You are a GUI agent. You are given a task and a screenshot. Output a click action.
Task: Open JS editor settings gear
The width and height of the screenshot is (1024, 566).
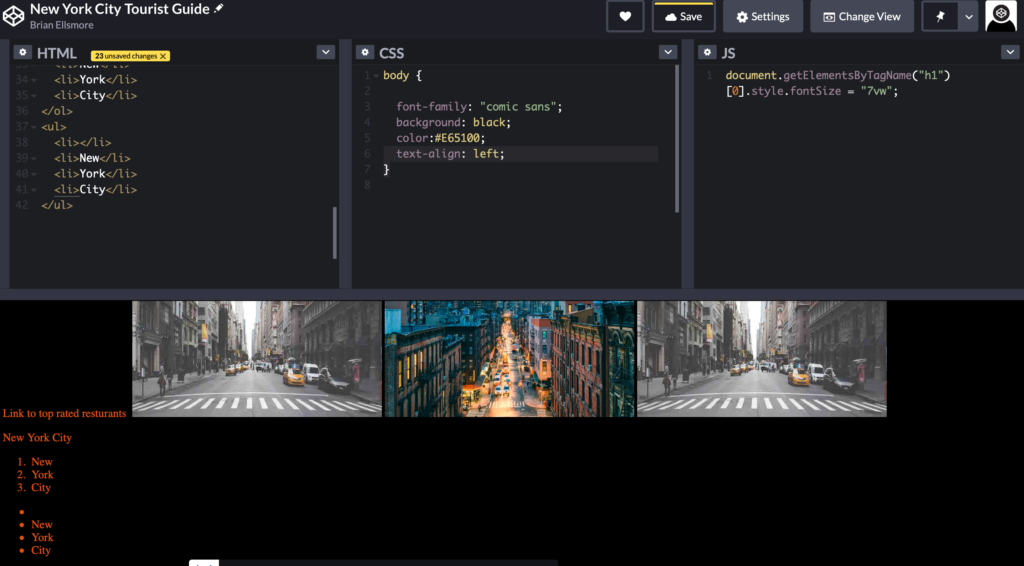pyautogui.click(x=707, y=52)
